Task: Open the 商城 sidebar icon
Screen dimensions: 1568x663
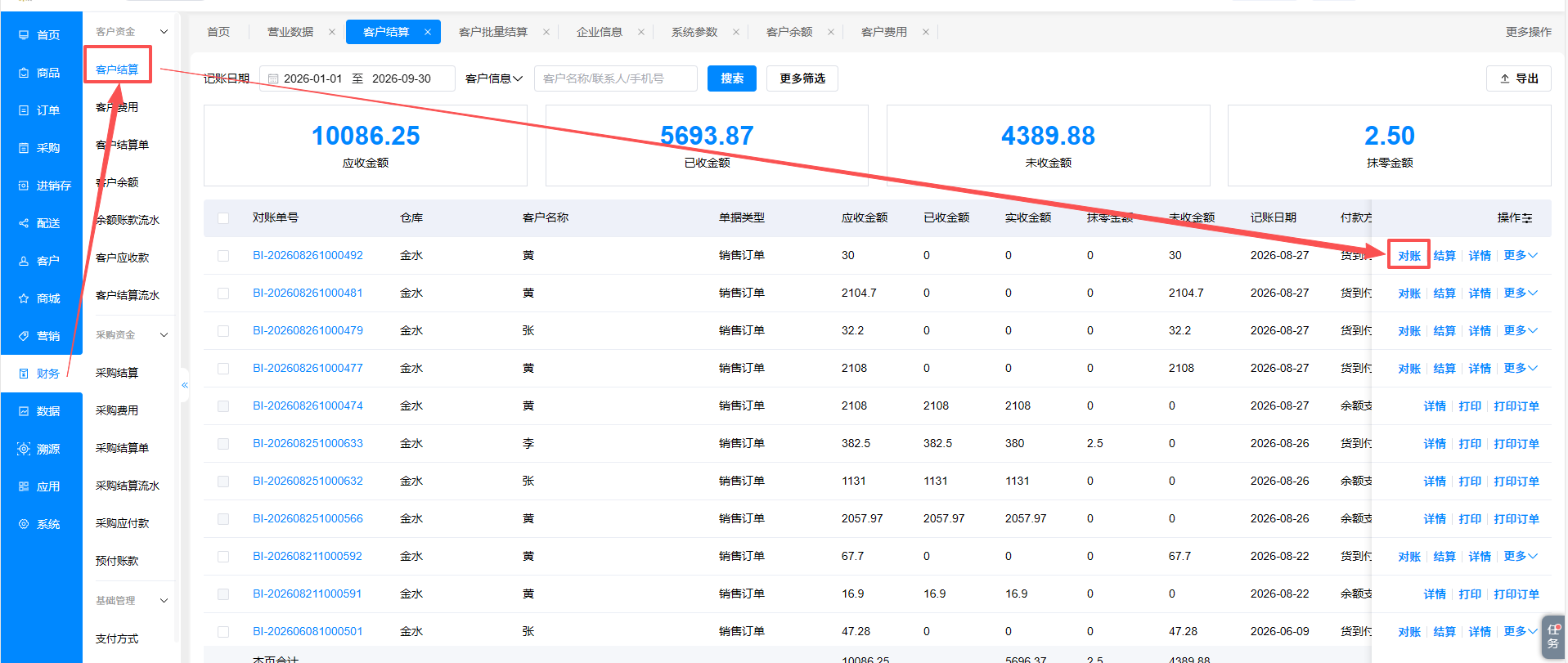Action: point(24,298)
